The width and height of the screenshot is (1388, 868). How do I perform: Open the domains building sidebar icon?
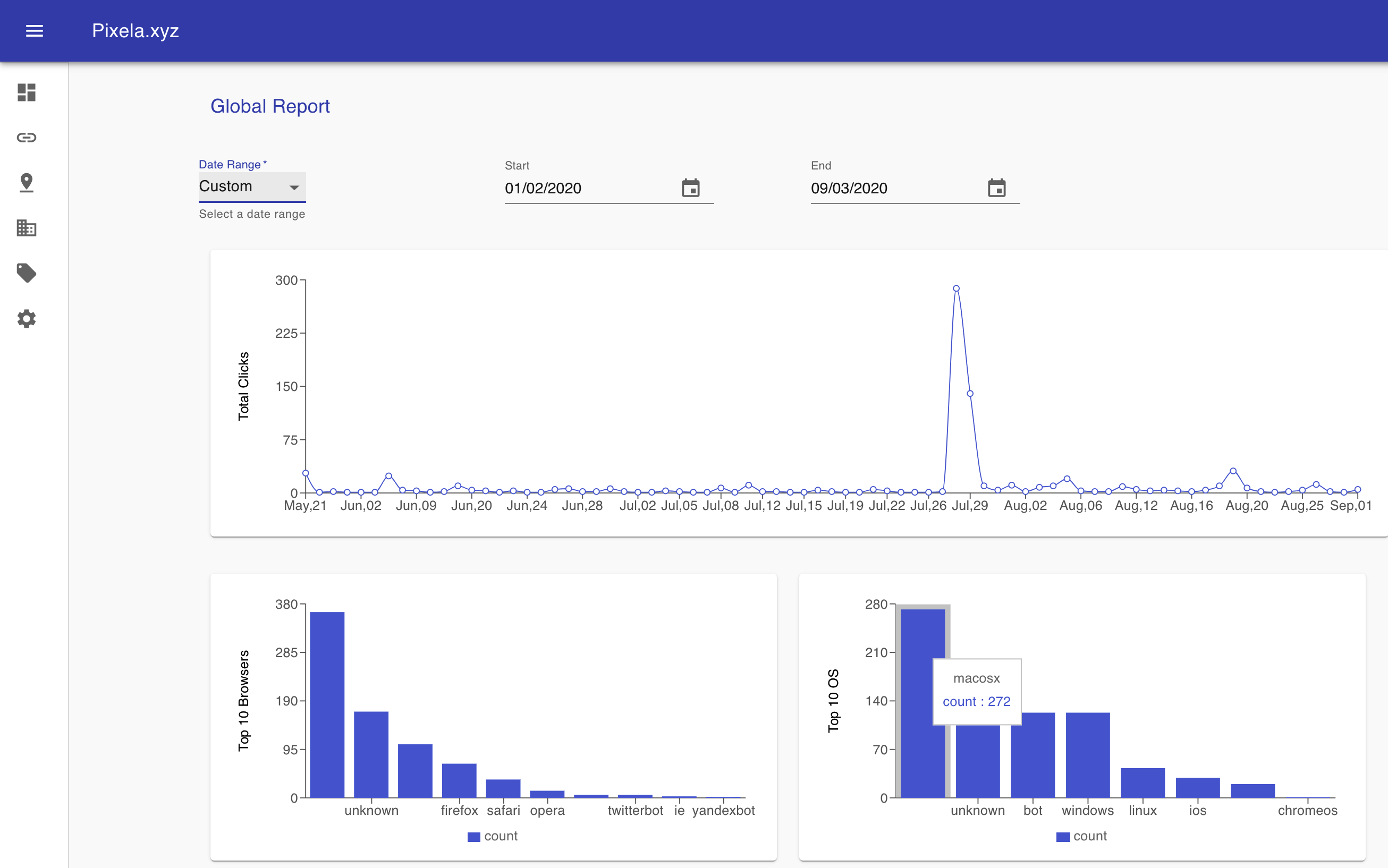(x=27, y=228)
